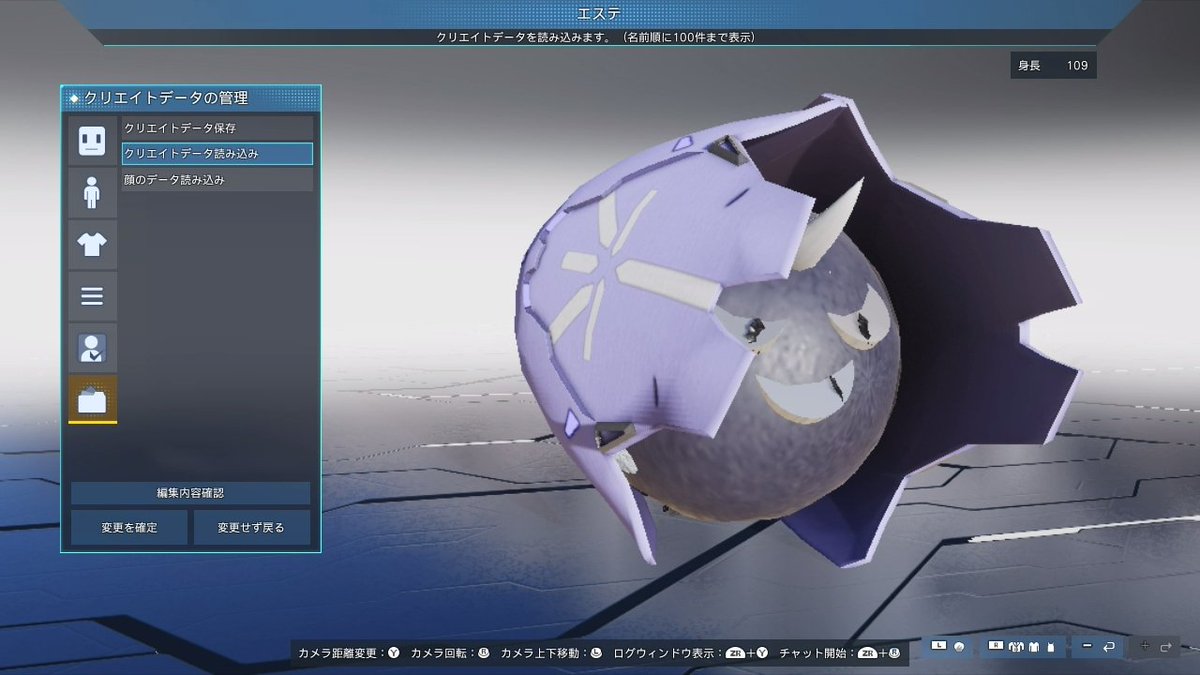The width and height of the screenshot is (1200, 675).
Task: Click 変更せず戻る to discard changes
Action: 251,527
